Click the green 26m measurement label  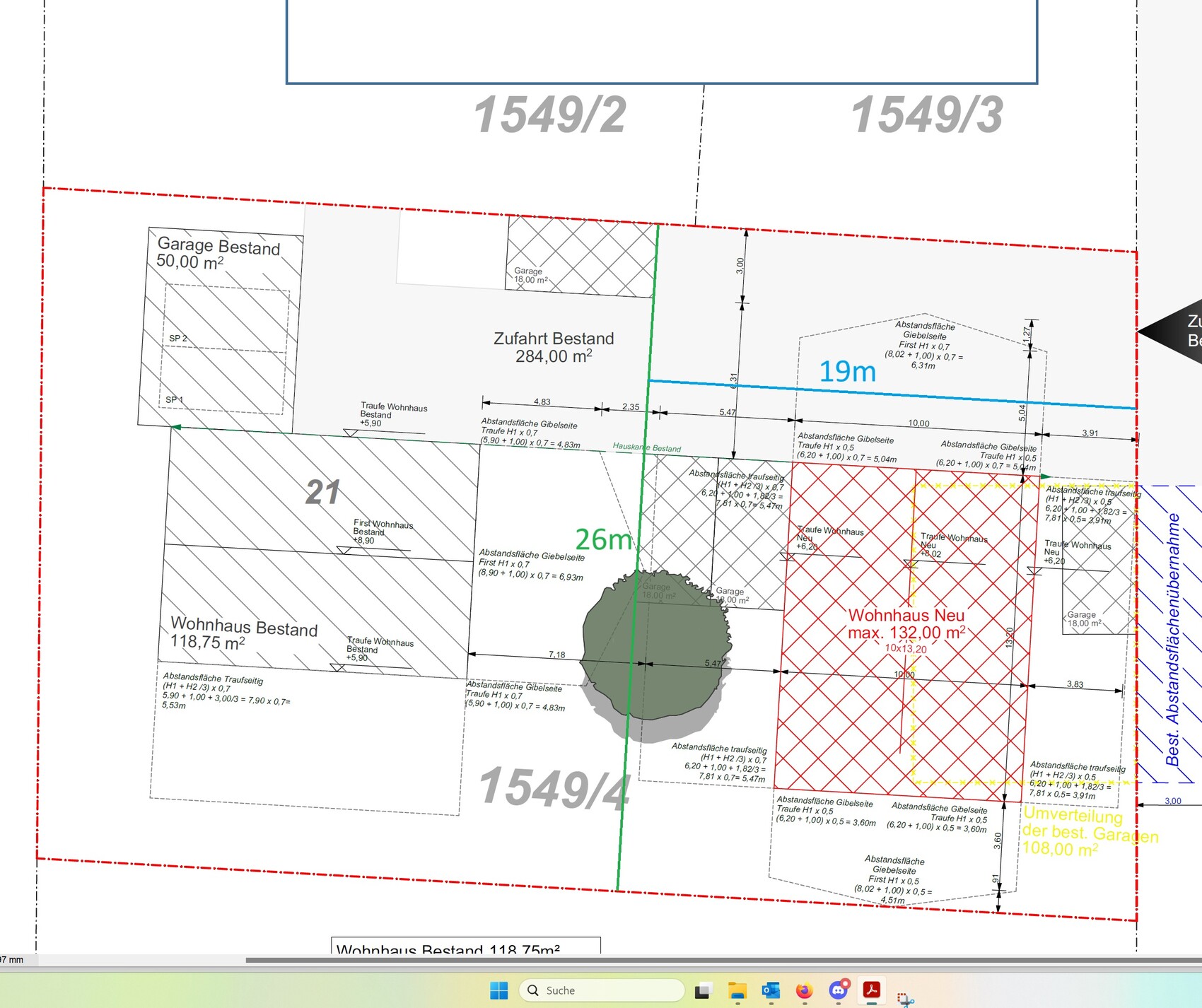click(x=603, y=540)
